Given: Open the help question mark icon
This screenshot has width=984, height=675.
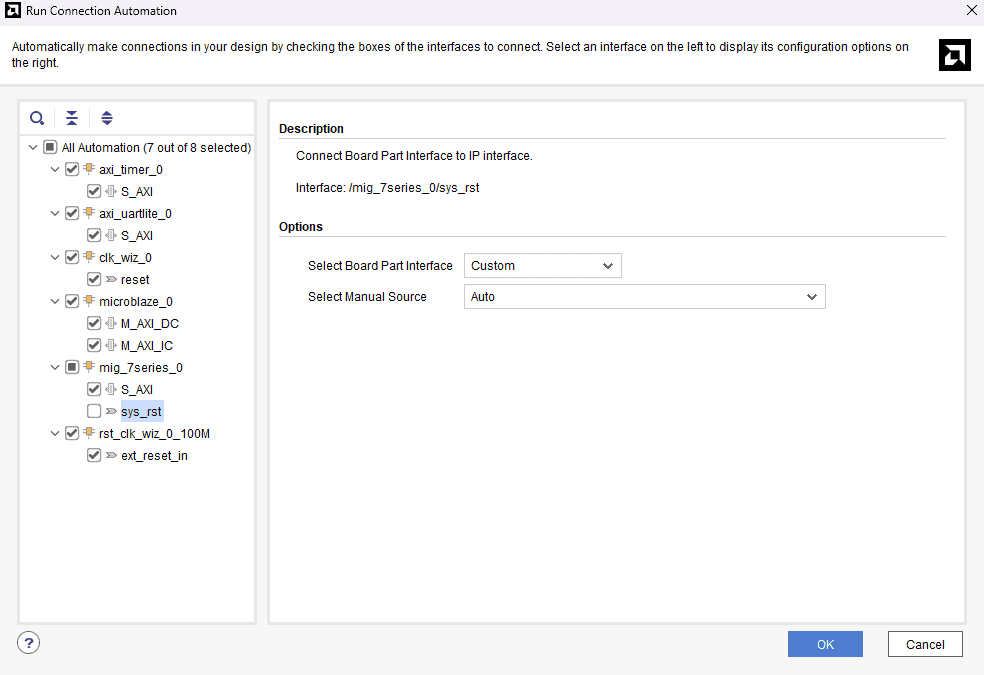Looking at the screenshot, I should tap(29, 643).
